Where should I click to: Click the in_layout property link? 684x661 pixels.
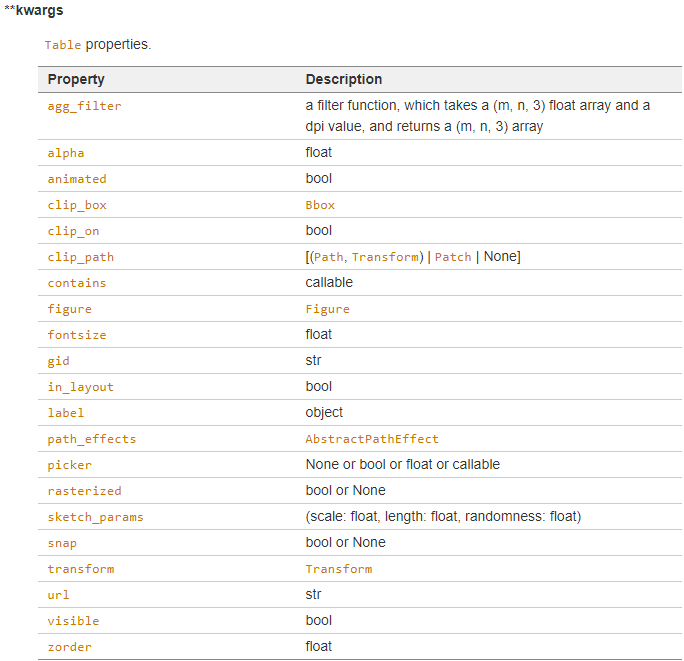tap(81, 387)
